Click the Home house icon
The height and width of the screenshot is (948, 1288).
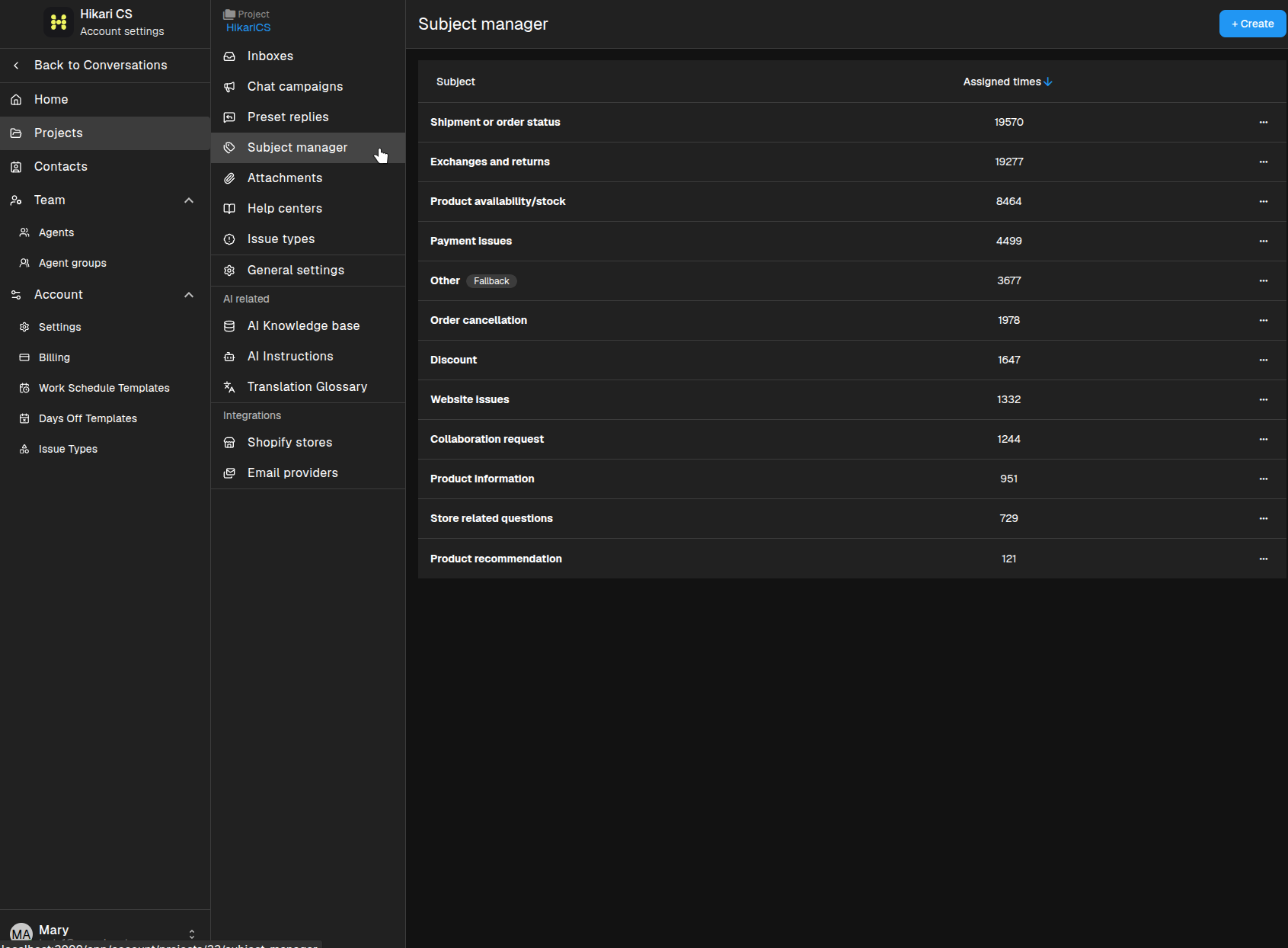16,100
